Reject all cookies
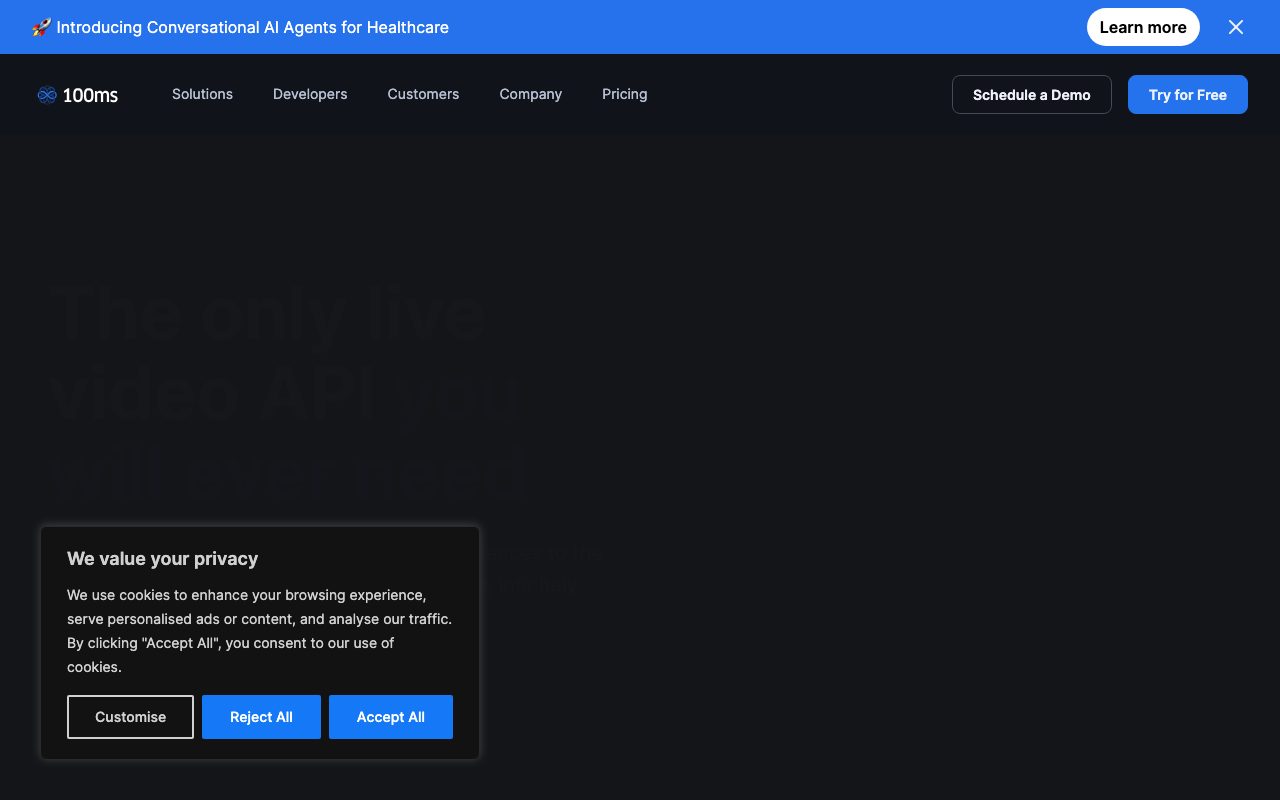 [261, 717]
